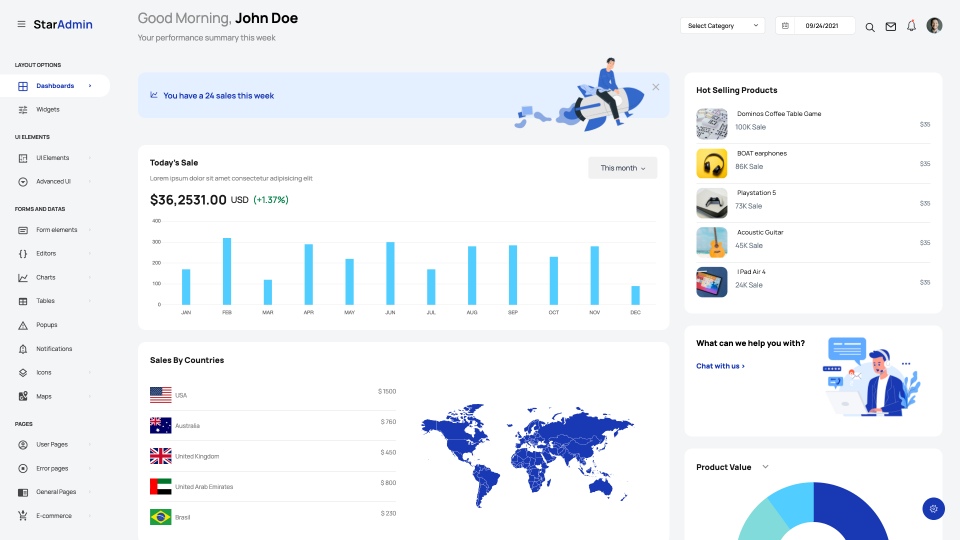
Task: Open the General Pages menu item
Action: tap(55, 492)
